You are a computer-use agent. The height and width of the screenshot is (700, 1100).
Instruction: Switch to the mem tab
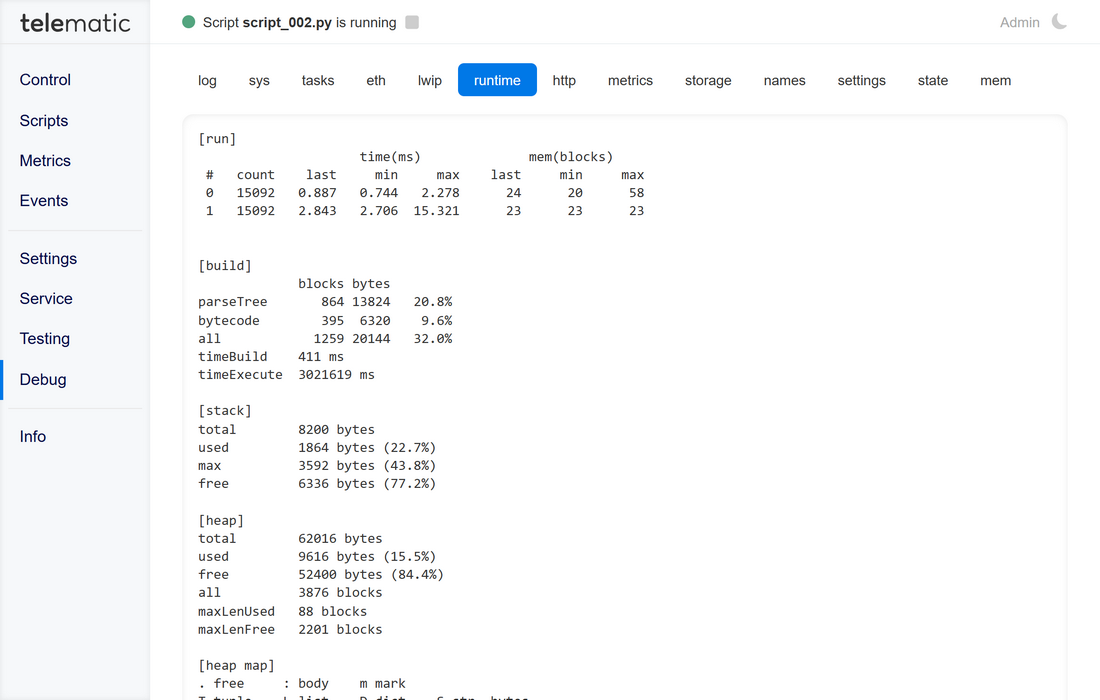point(995,80)
